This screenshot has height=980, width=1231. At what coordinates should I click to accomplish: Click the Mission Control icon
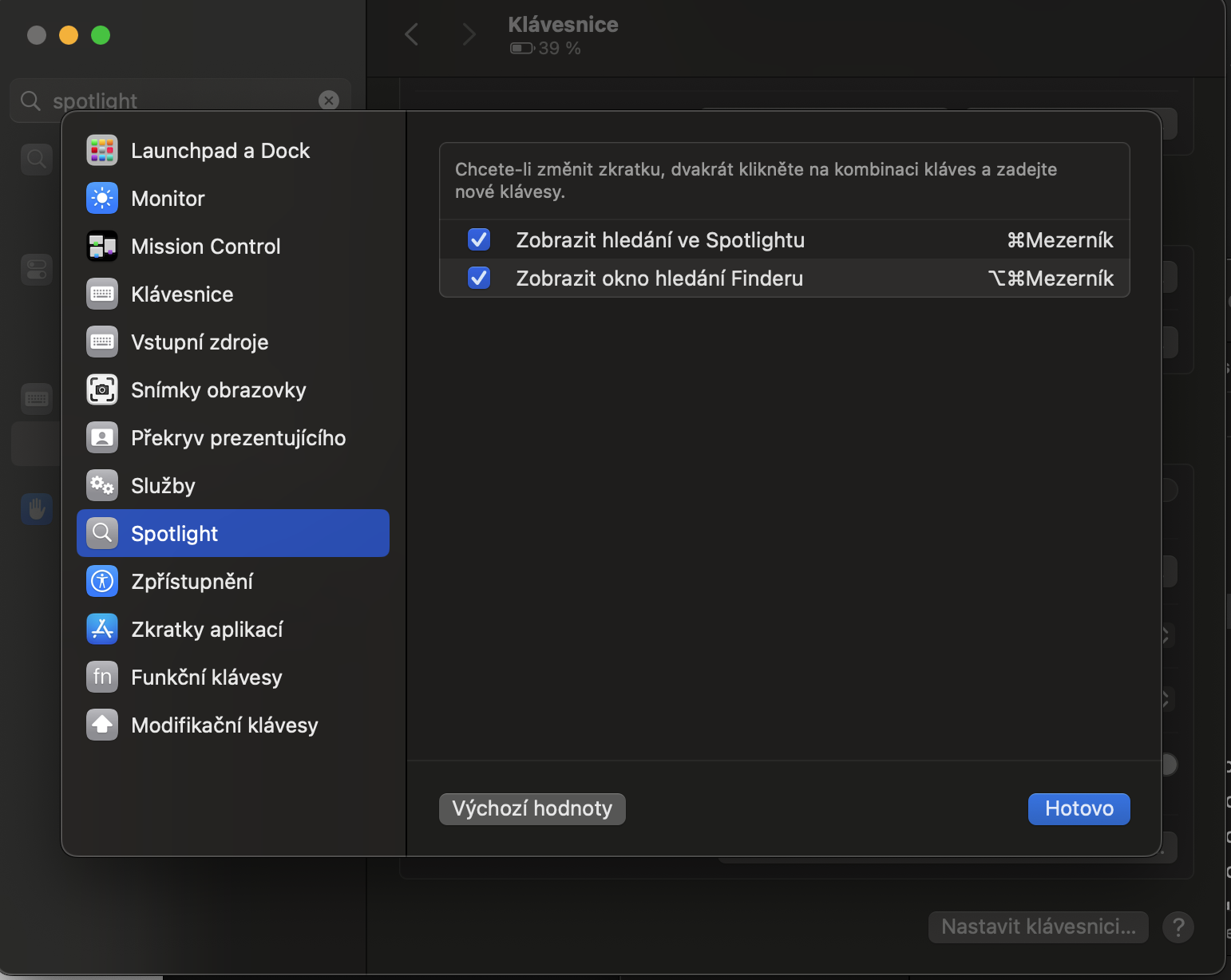point(102,247)
